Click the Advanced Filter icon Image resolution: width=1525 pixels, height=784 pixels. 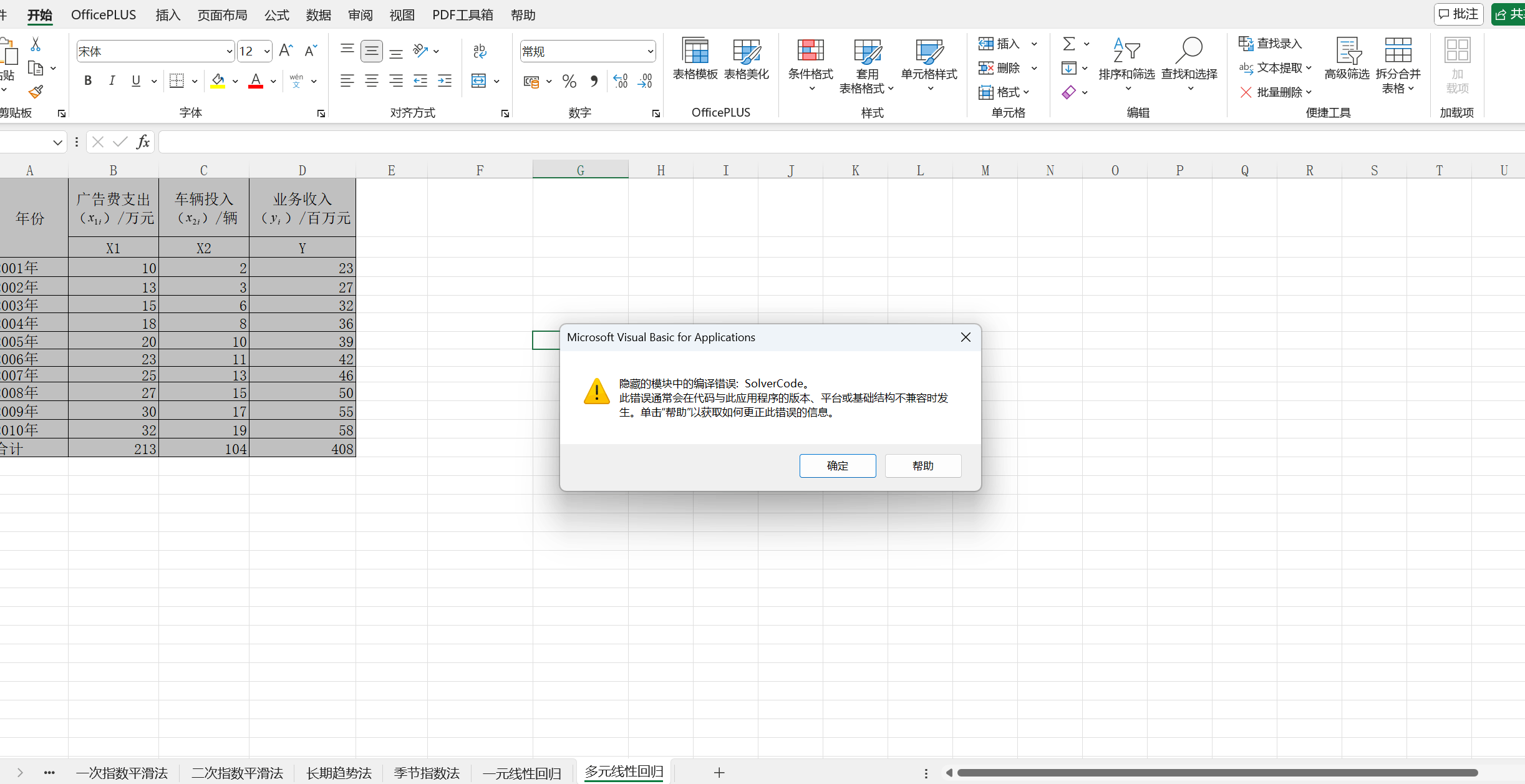point(1347,52)
